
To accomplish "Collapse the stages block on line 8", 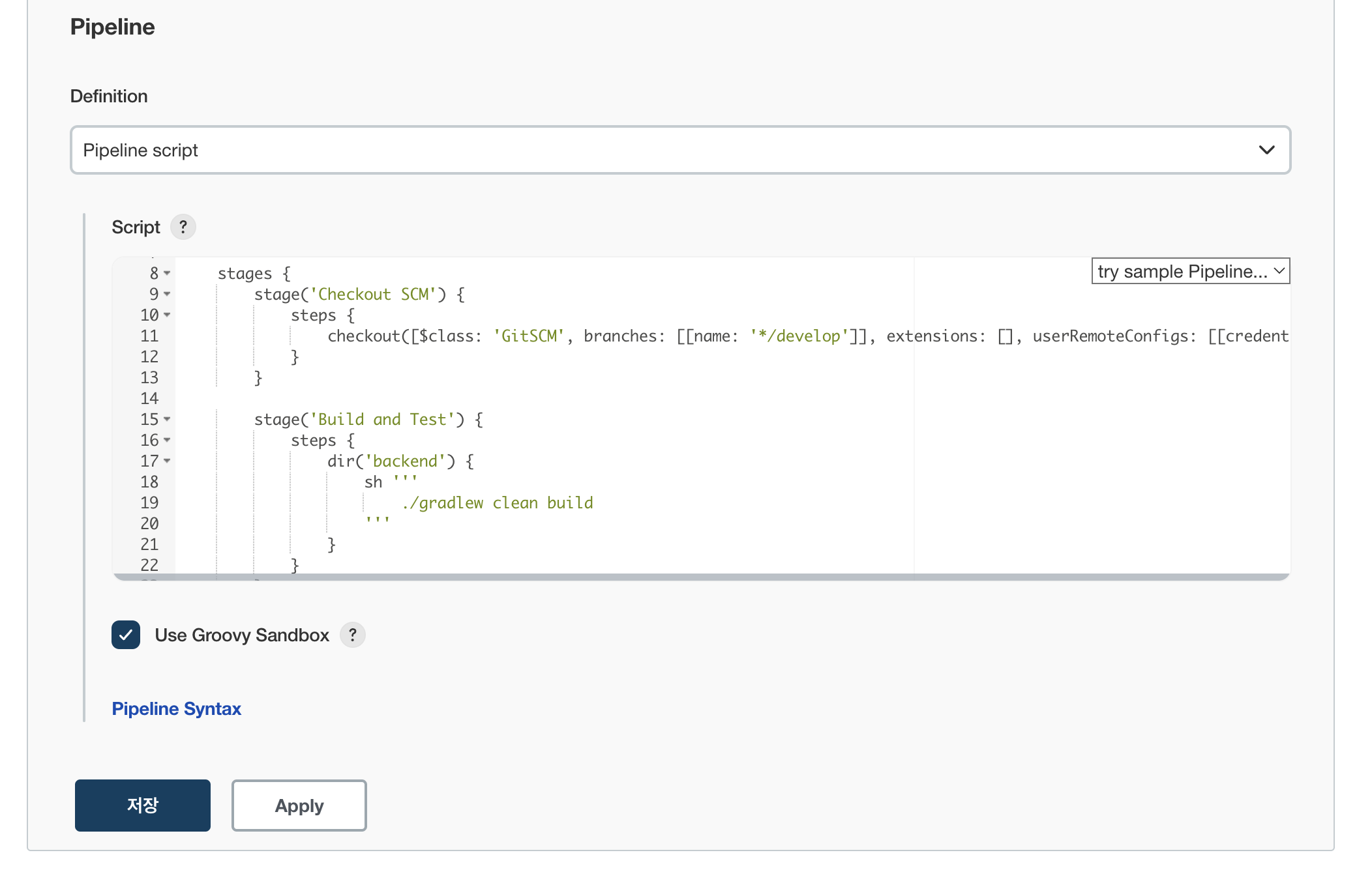I will [x=168, y=273].
